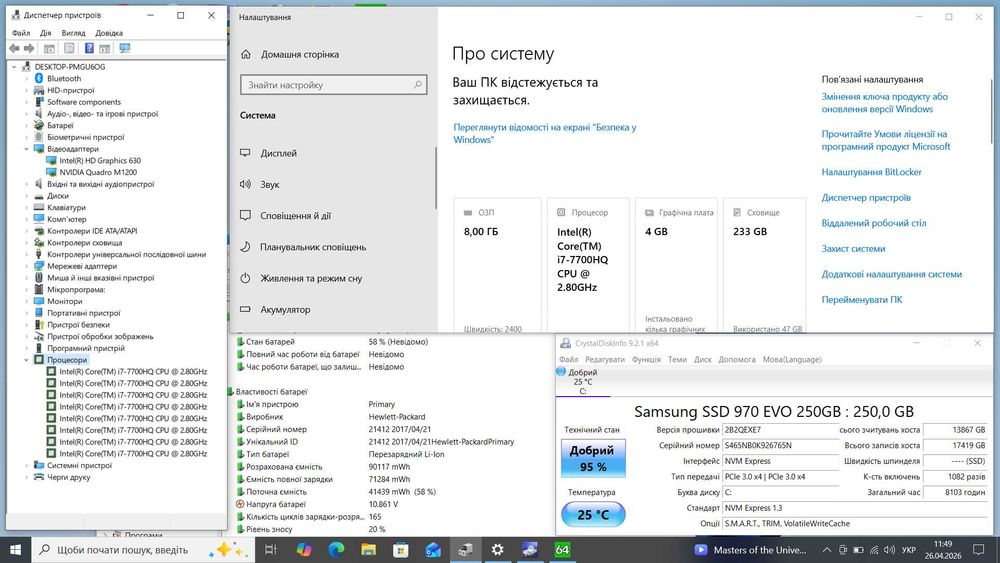The width and height of the screenshot is (1000, 563).
Task: Click Forward arrow in Device Manager toolbar
Action: (x=29, y=48)
